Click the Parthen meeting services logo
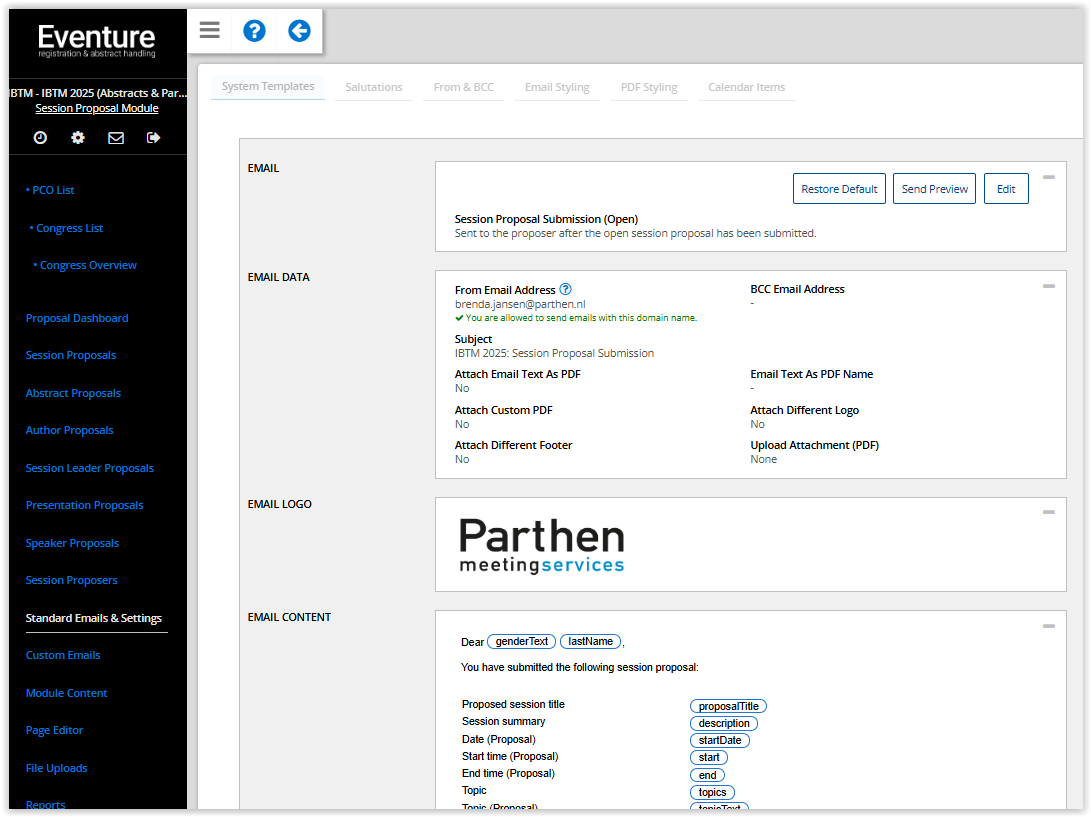Image resolution: width=1091 pixels, height=817 pixels. pyautogui.click(x=542, y=546)
